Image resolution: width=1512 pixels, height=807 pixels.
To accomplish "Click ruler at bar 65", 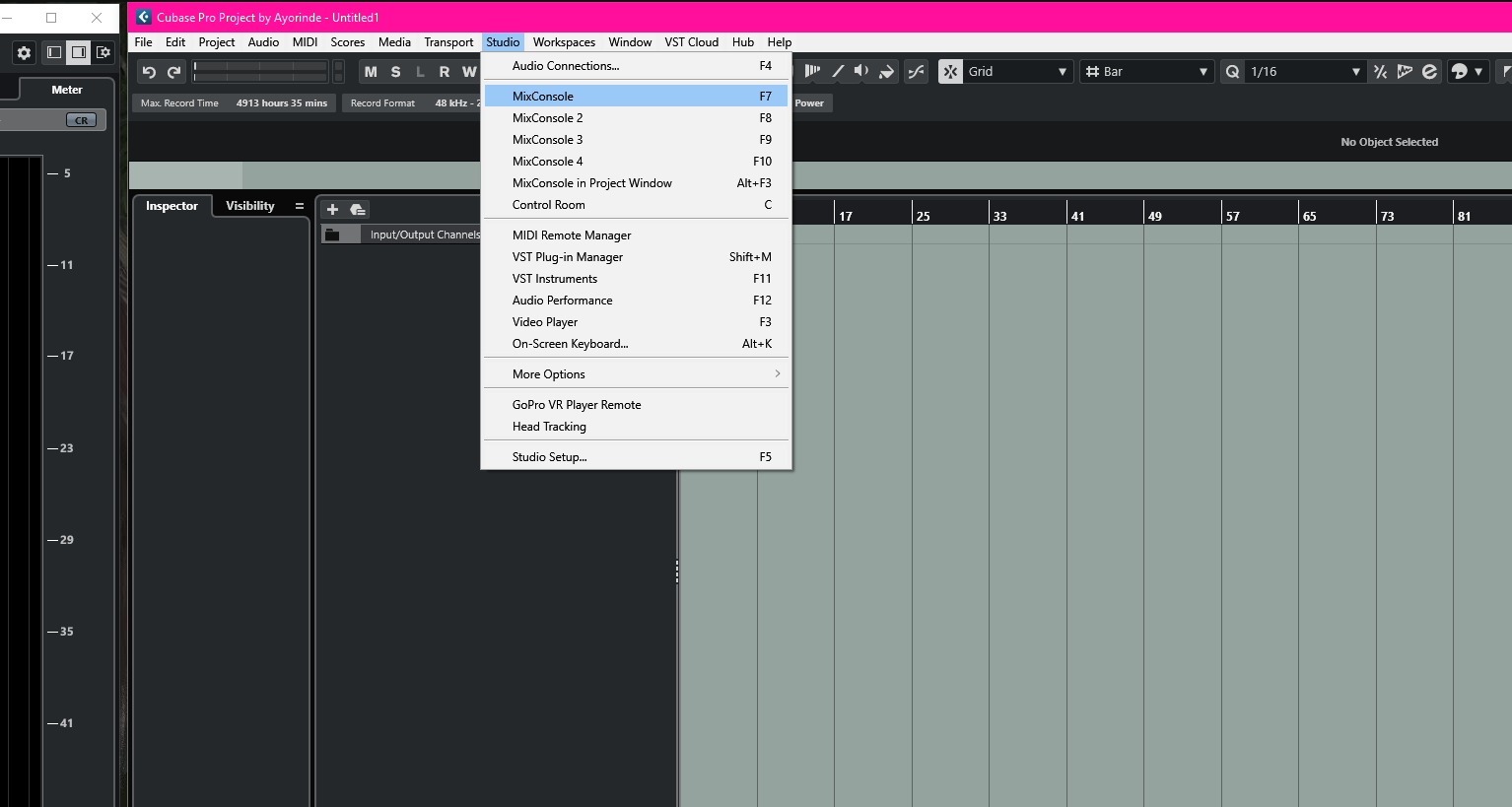I will coord(1309,216).
